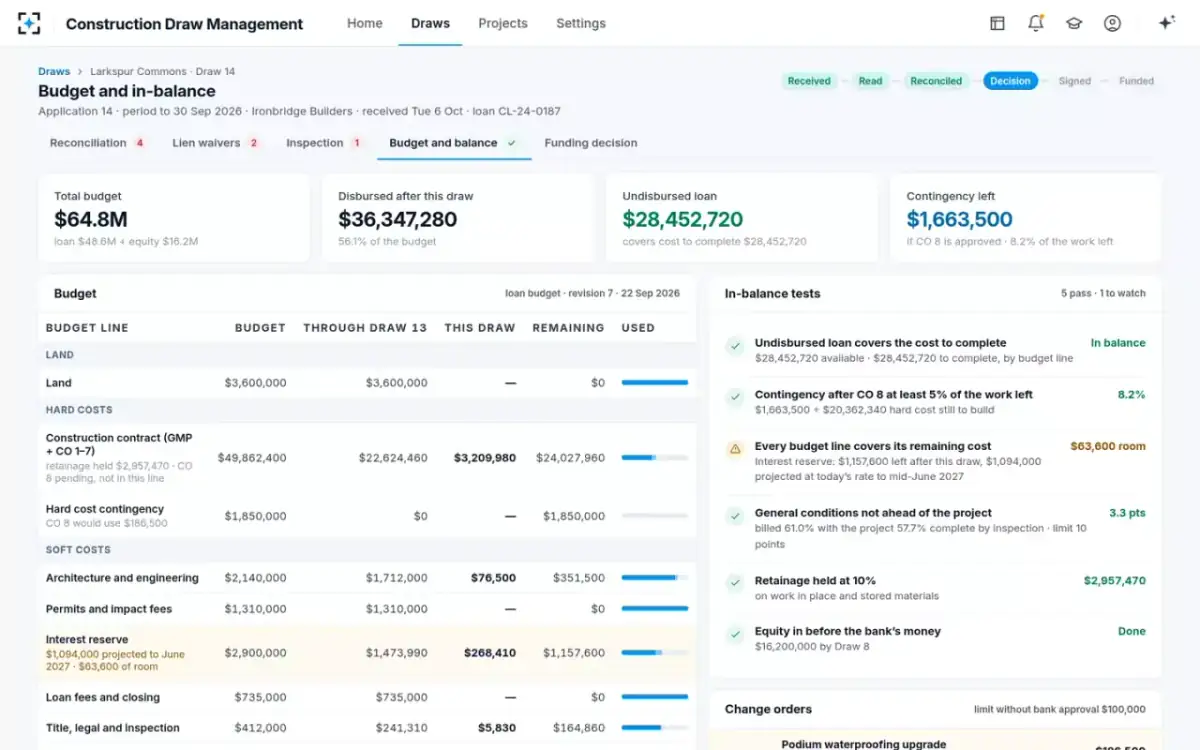Click the Land row used progress bar
1200x750 pixels.
655,383
